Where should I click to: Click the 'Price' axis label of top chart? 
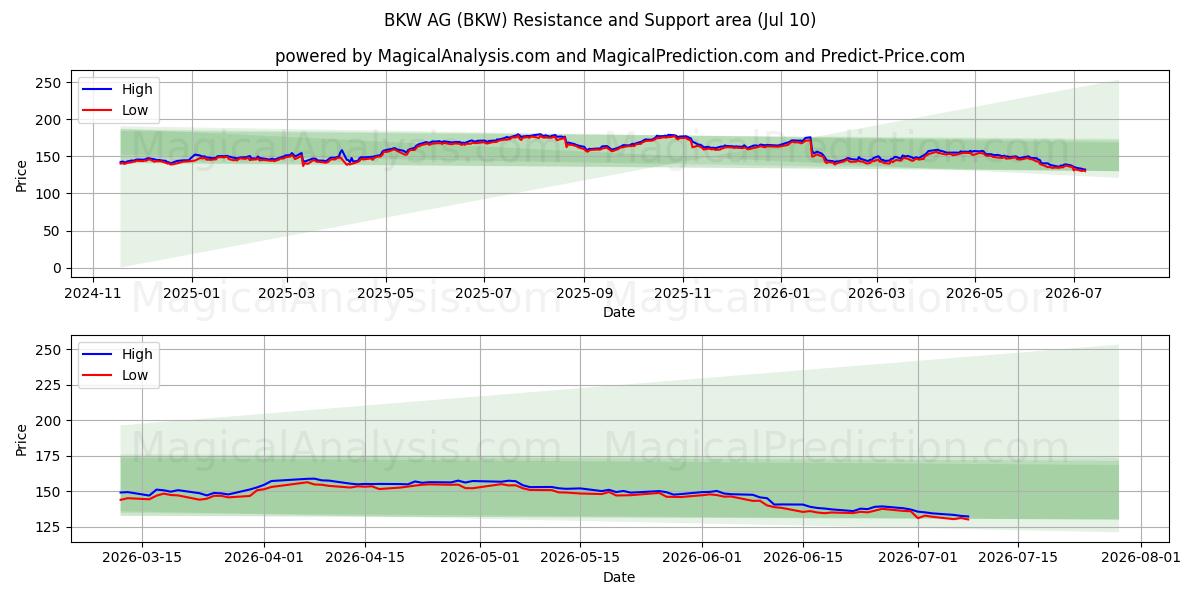(x=22, y=174)
